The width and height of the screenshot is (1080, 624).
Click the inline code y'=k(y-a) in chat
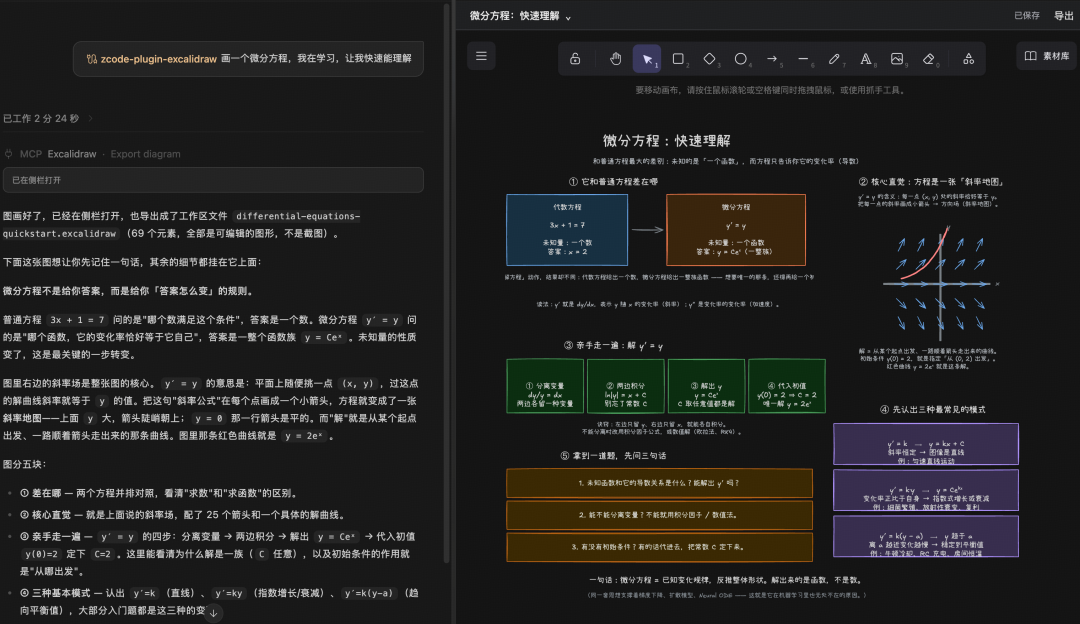click(370, 593)
